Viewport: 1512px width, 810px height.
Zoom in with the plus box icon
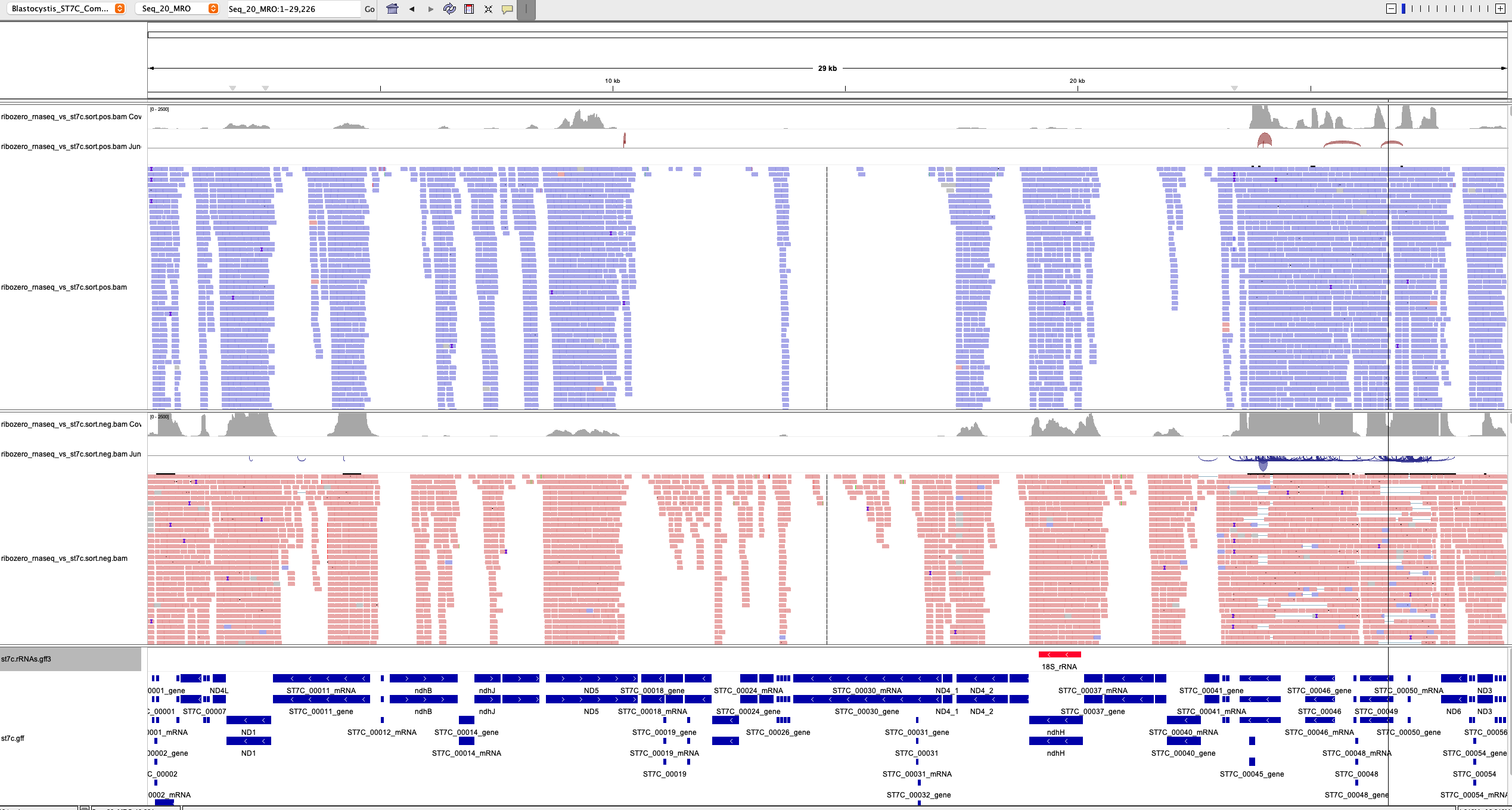(x=1500, y=8)
